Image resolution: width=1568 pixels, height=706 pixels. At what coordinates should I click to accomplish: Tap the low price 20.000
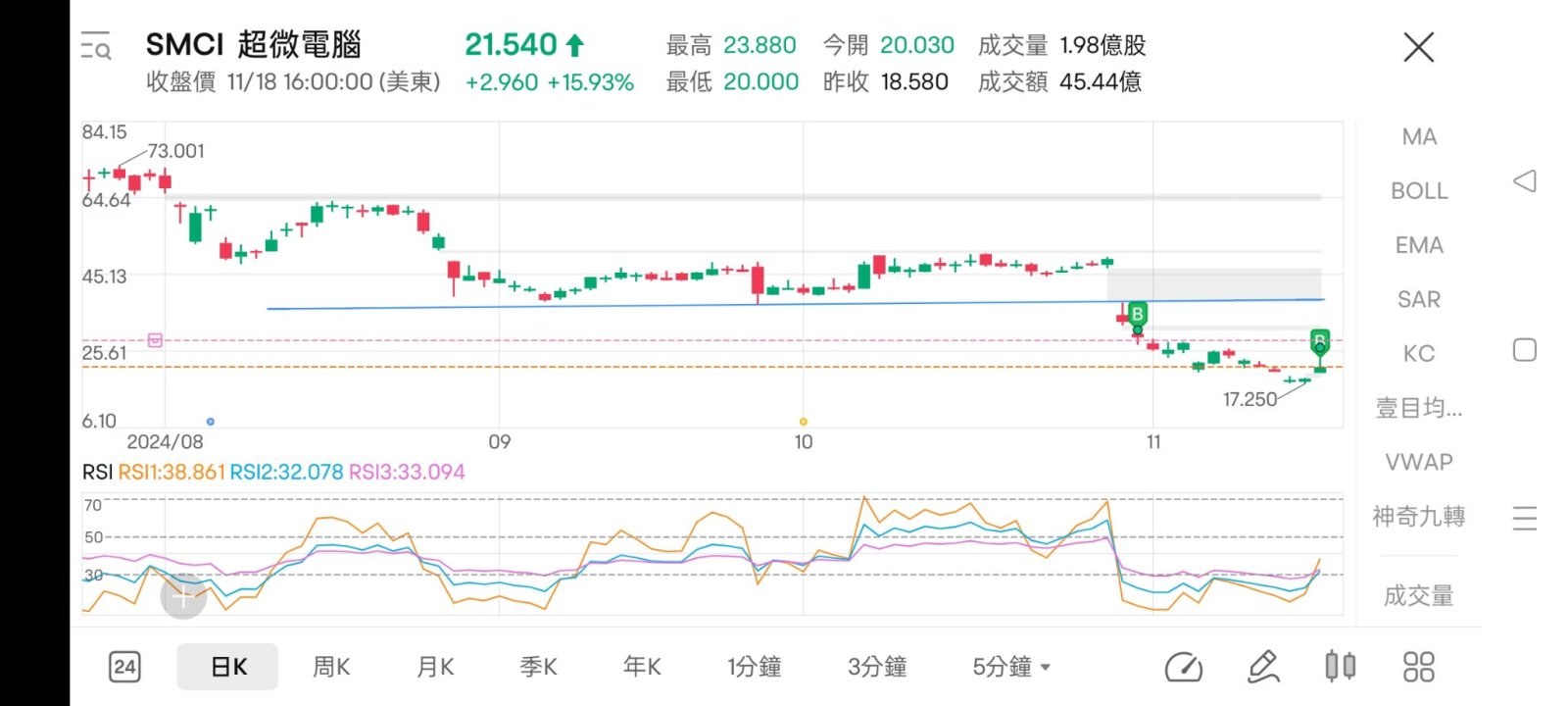point(761,81)
